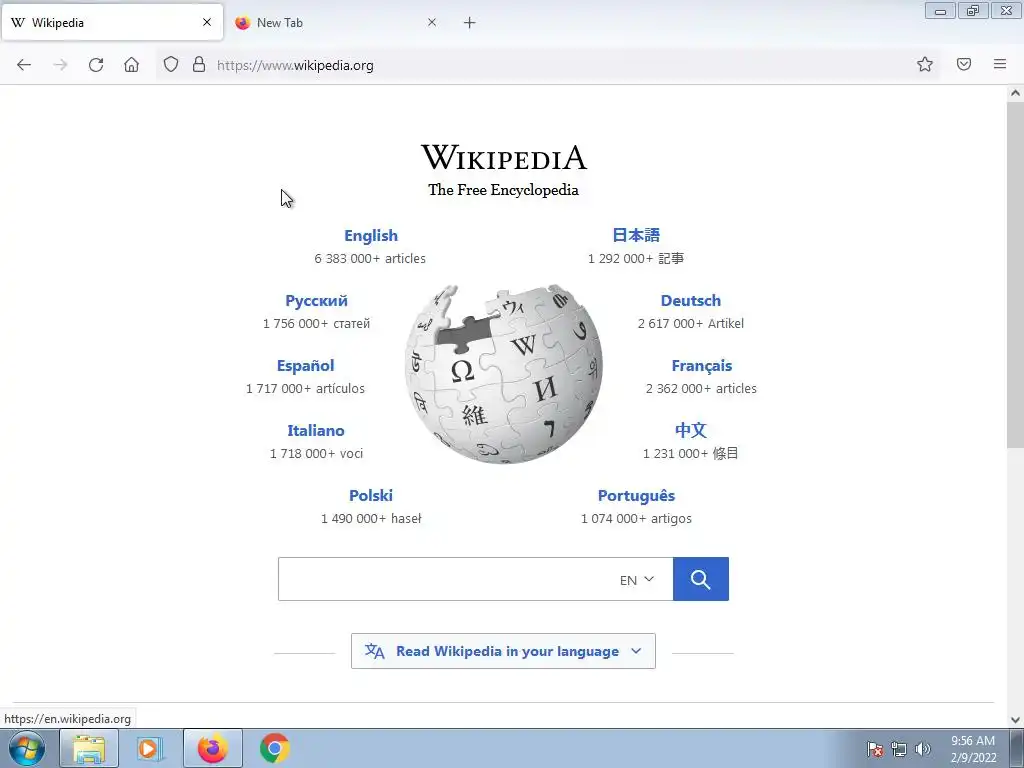Open the Chinese 中文 Wikipedia link
Image resolution: width=1024 pixels, height=768 pixels.
pyautogui.click(x=691, y=430)
